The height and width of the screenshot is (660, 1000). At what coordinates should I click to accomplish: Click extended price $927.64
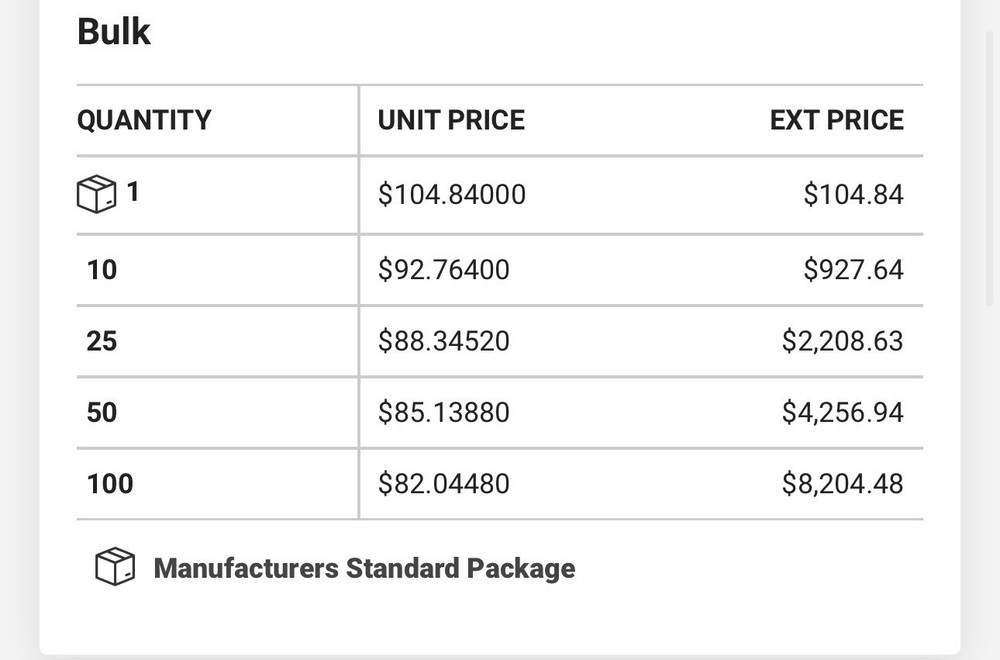(x=853, y=269)
